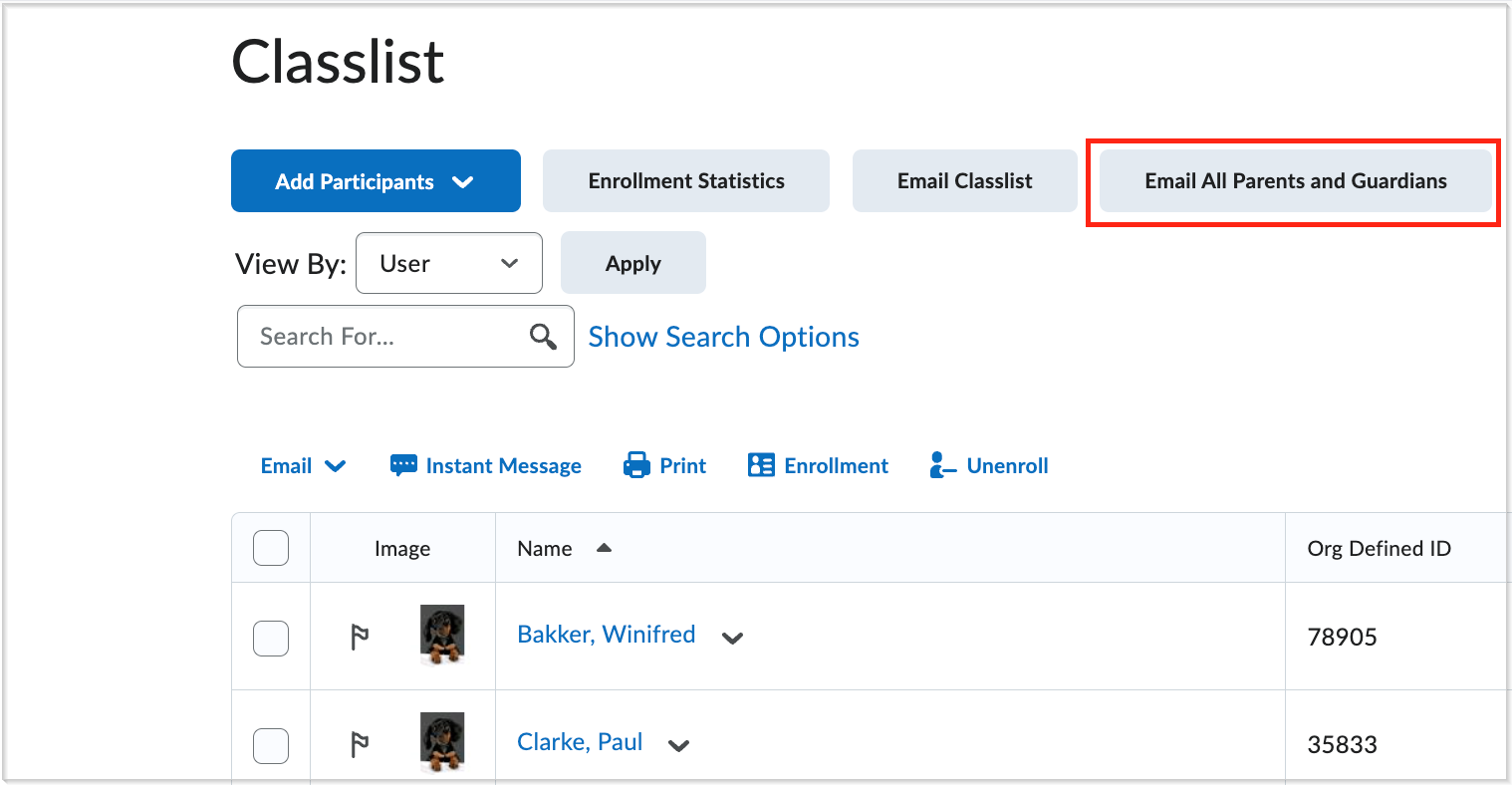Sort by the Name column arrow
Image resolution: width=1512 pixels, height=785 pixels.
606,547
